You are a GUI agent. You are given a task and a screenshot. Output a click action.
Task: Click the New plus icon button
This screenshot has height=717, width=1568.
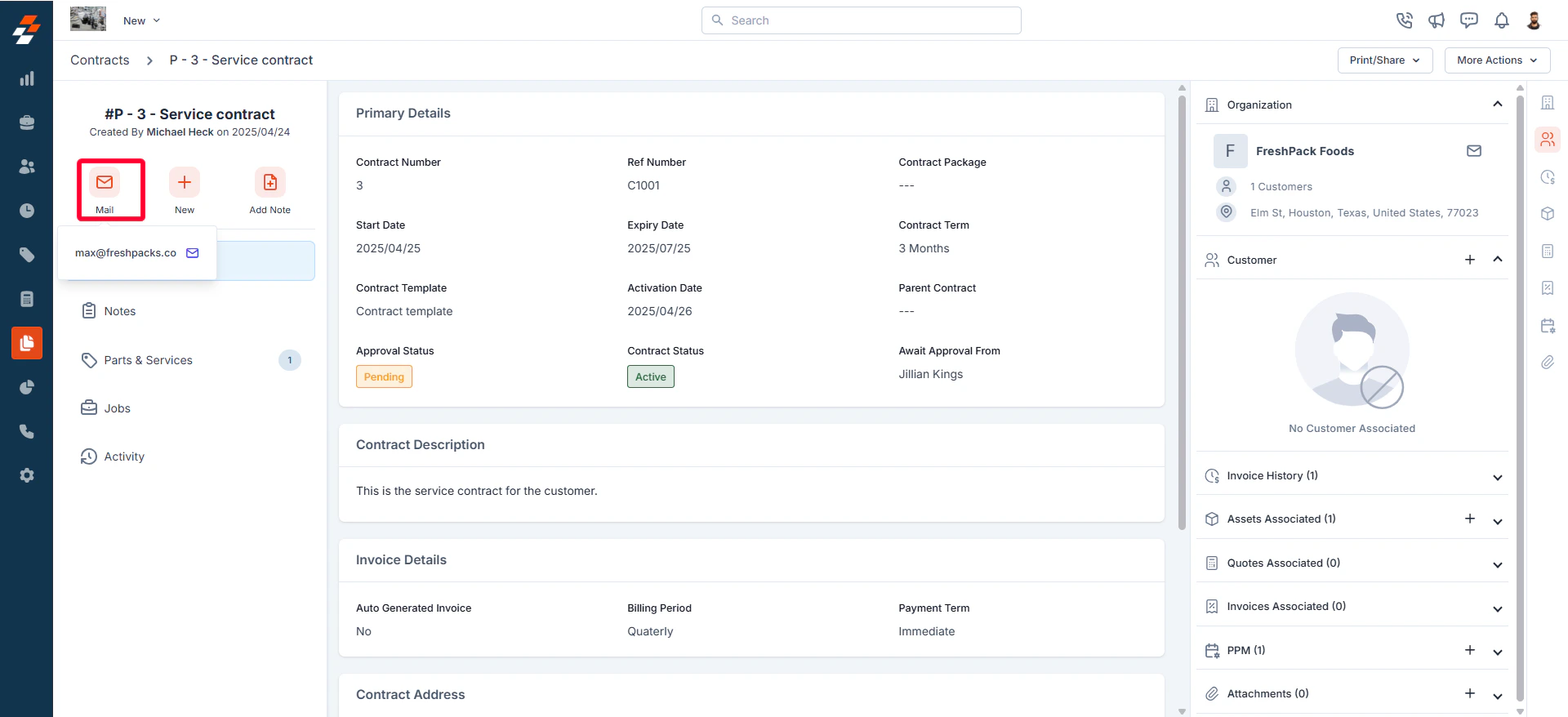185,182
